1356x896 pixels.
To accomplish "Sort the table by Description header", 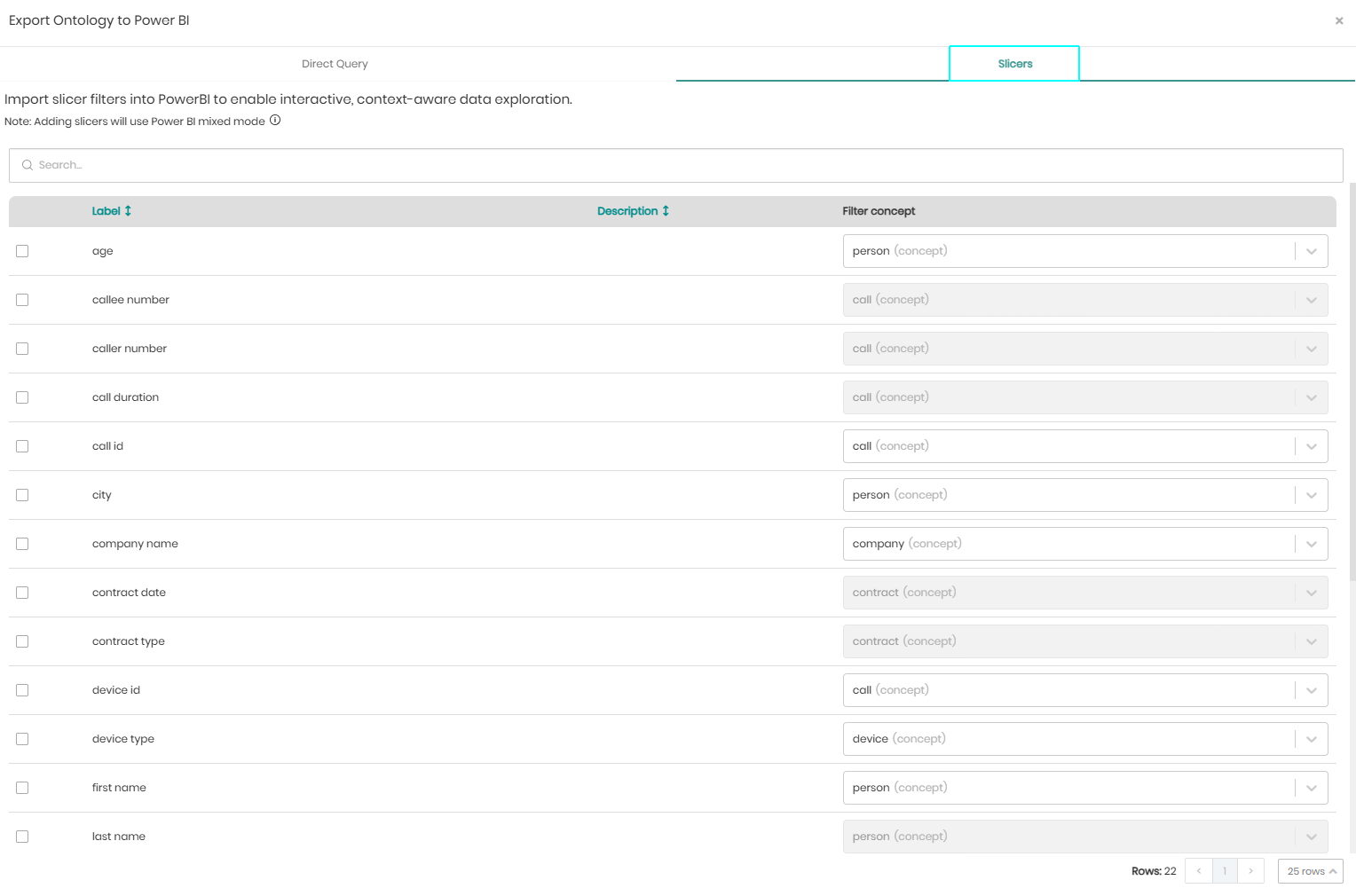I will pyautogui.click(x=627, y=211).
